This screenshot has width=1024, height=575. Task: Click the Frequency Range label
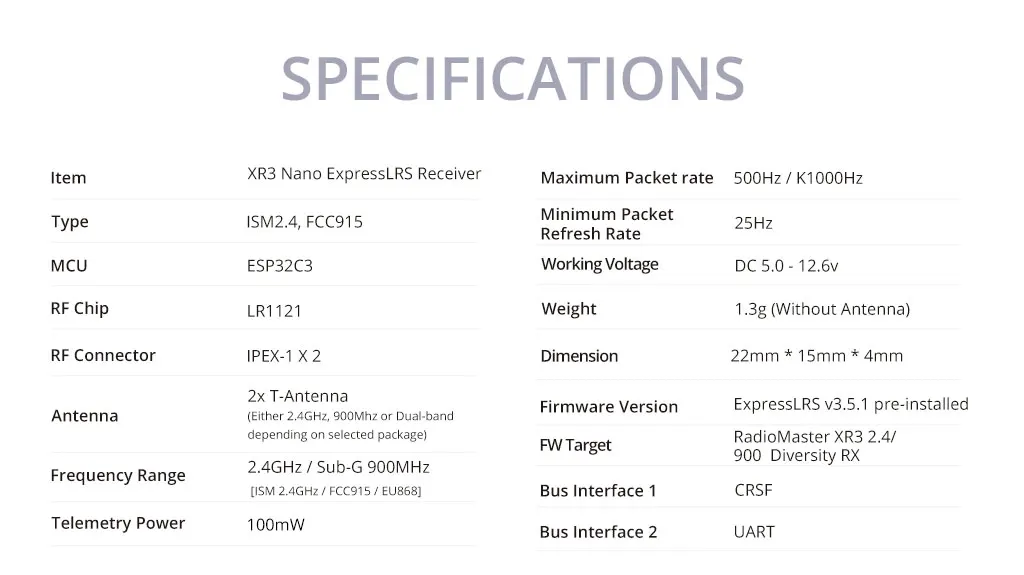click(x=118, y=476)
